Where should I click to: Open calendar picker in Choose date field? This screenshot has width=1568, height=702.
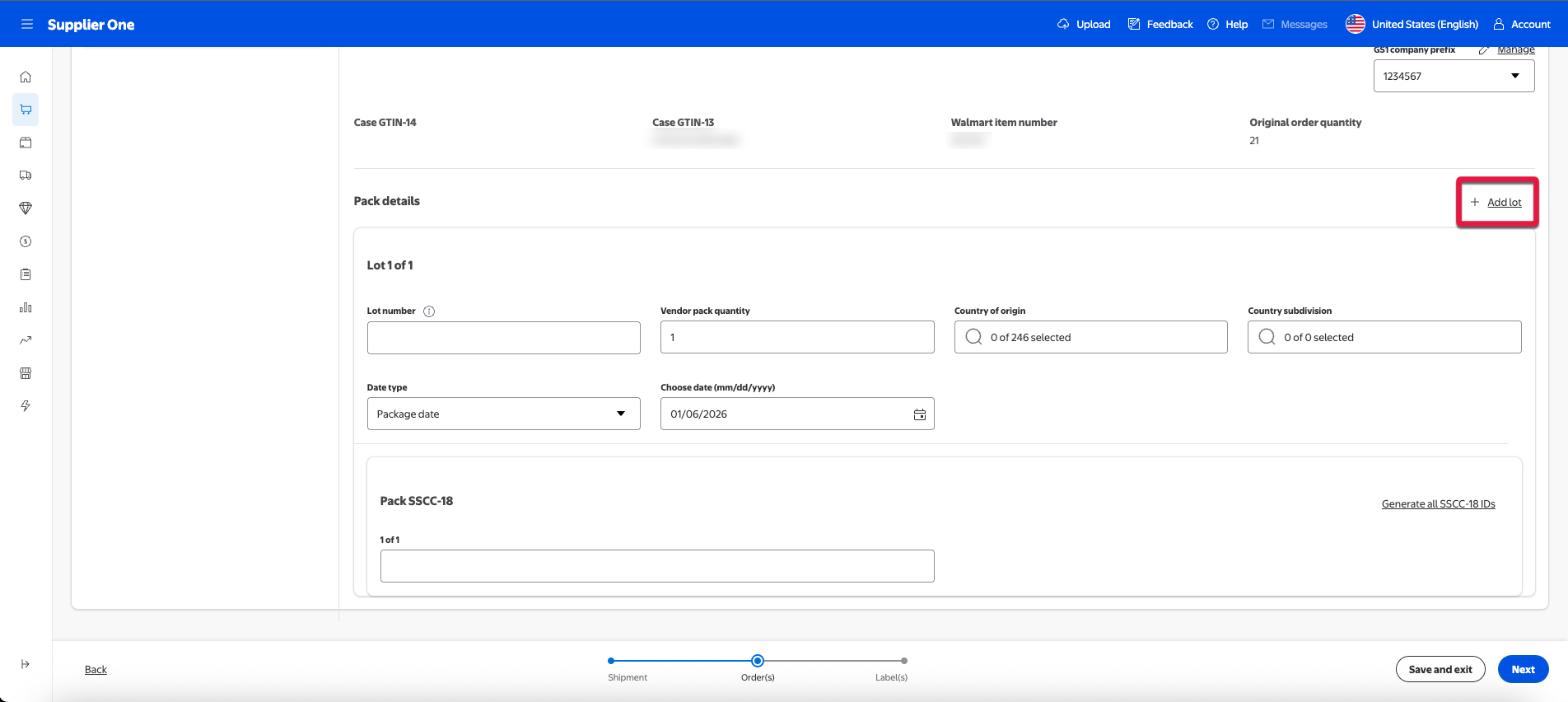coord(919,414)
